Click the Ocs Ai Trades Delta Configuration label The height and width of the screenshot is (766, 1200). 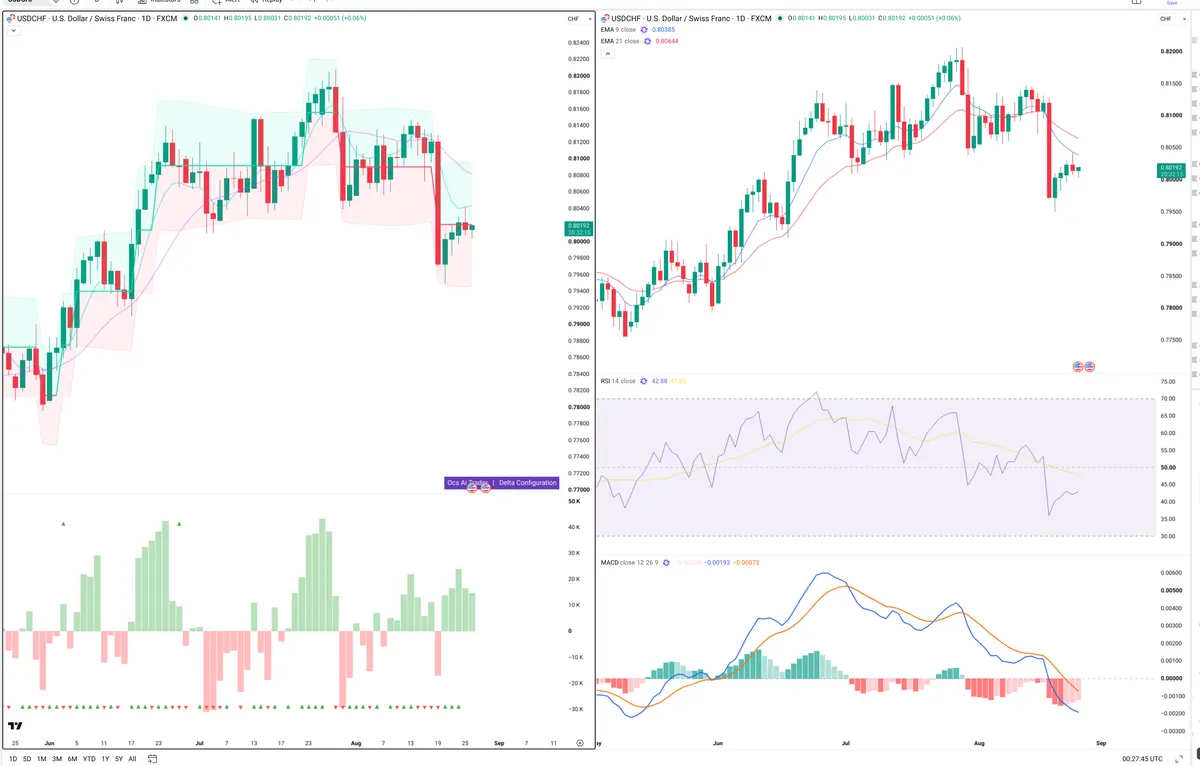click(x=501, y=483)
